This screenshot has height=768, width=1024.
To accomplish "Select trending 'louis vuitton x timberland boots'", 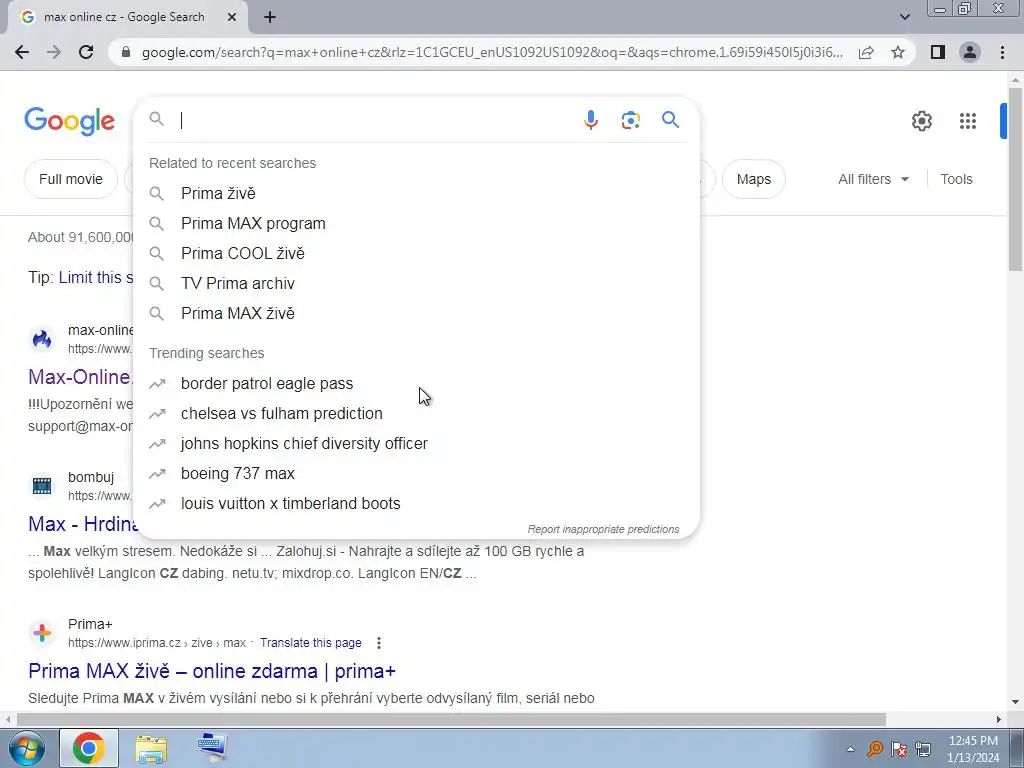I will tap(416, 504).
